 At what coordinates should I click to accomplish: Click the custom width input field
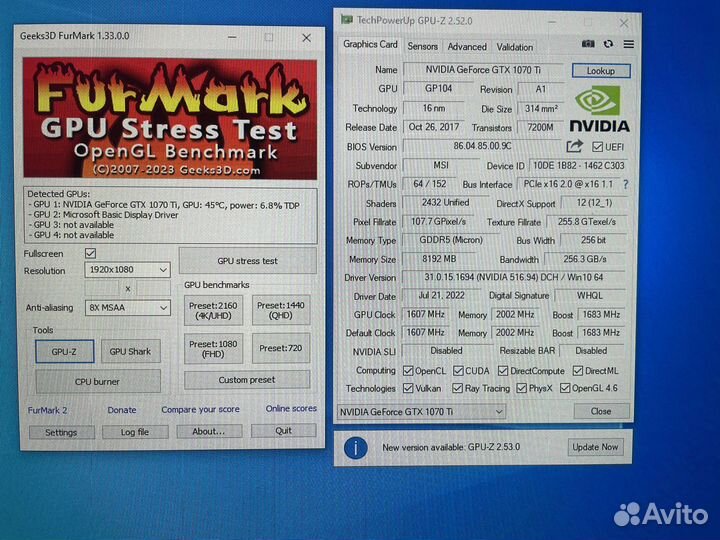pos(102,288)
